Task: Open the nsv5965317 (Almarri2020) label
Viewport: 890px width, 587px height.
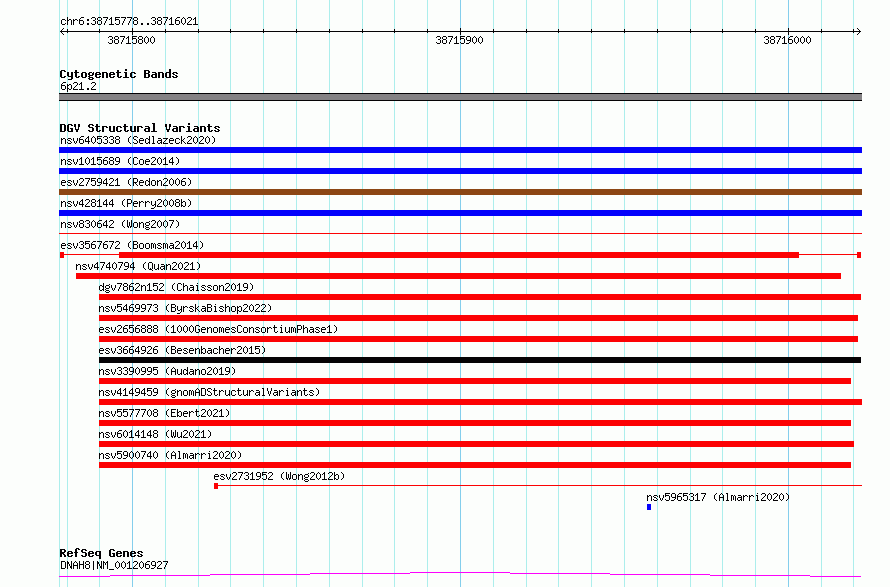Action: click(718, 497)
